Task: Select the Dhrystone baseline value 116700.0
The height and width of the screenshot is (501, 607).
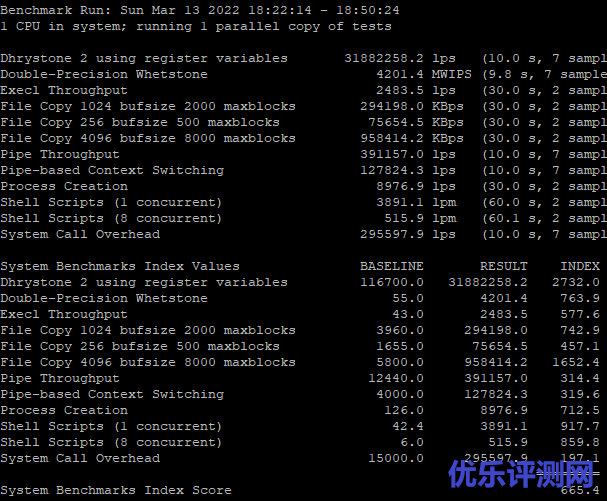Action: (x=392, y=282)
